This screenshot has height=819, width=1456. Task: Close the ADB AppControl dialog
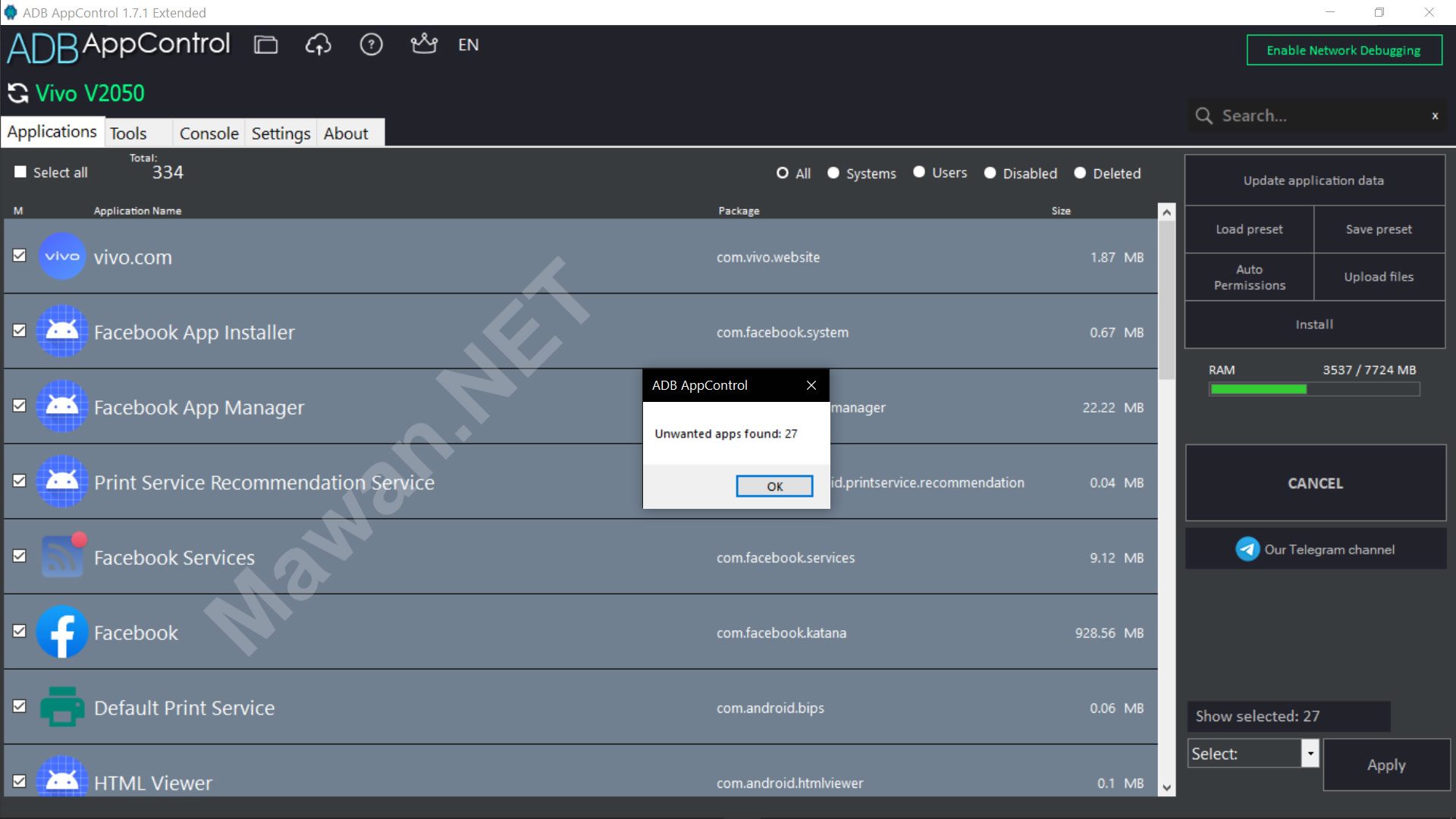tap(811, 385)
